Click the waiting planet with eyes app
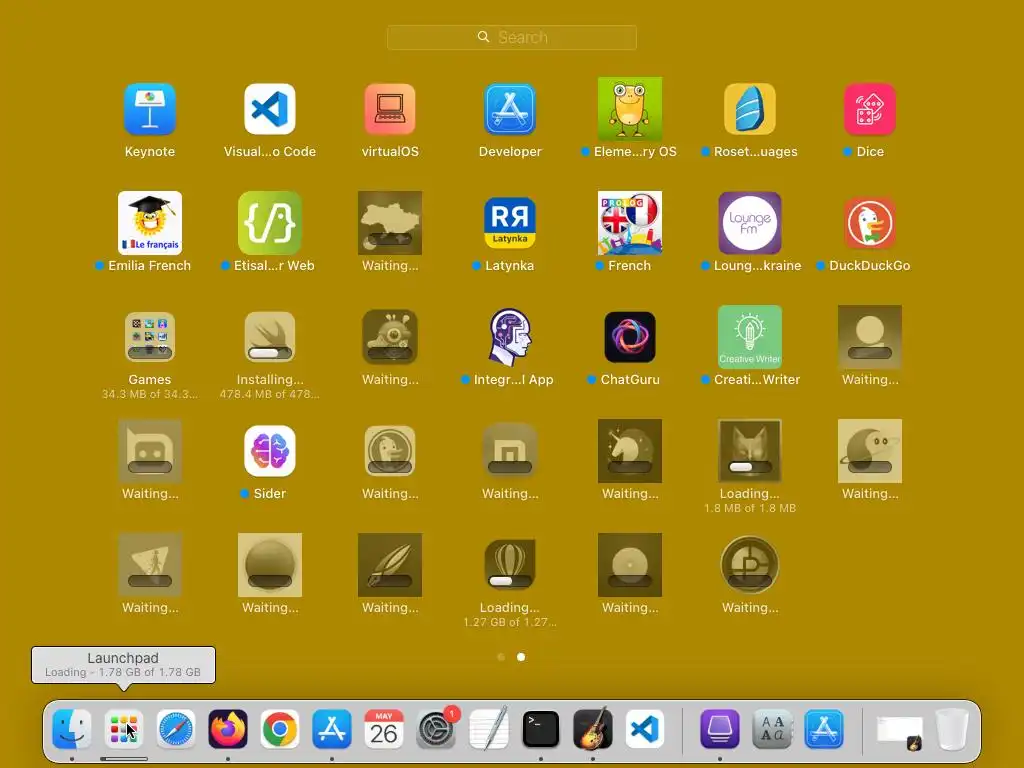 tap(870, 451)
